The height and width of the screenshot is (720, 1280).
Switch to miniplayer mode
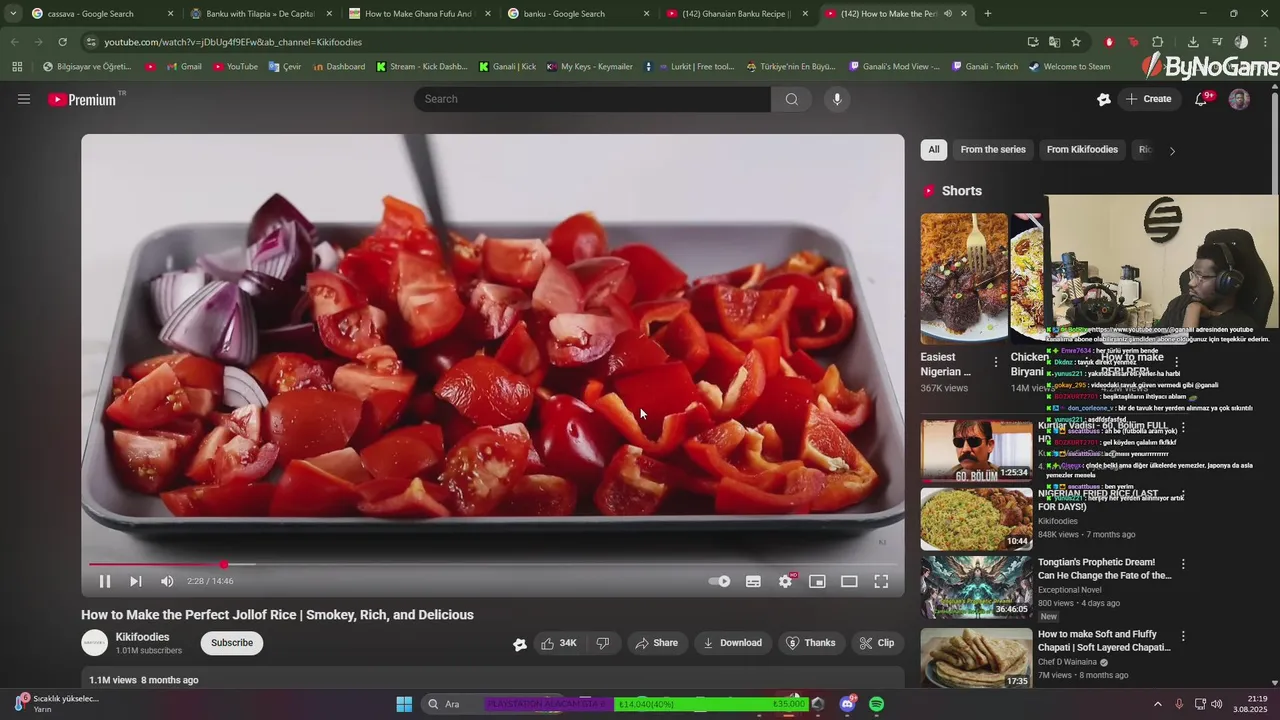coord(817,581)
